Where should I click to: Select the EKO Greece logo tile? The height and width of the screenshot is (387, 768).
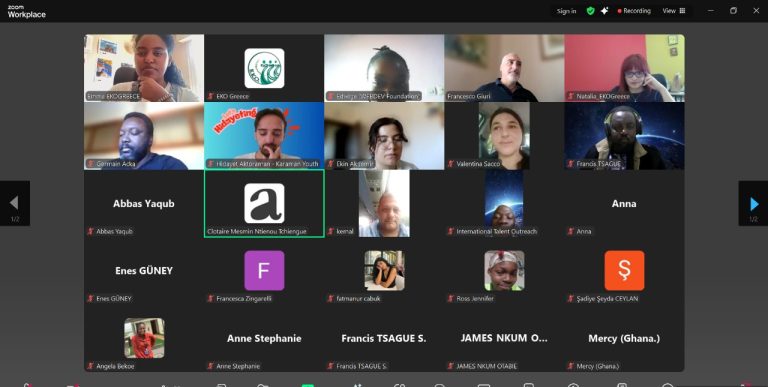[x=264, y=68]
